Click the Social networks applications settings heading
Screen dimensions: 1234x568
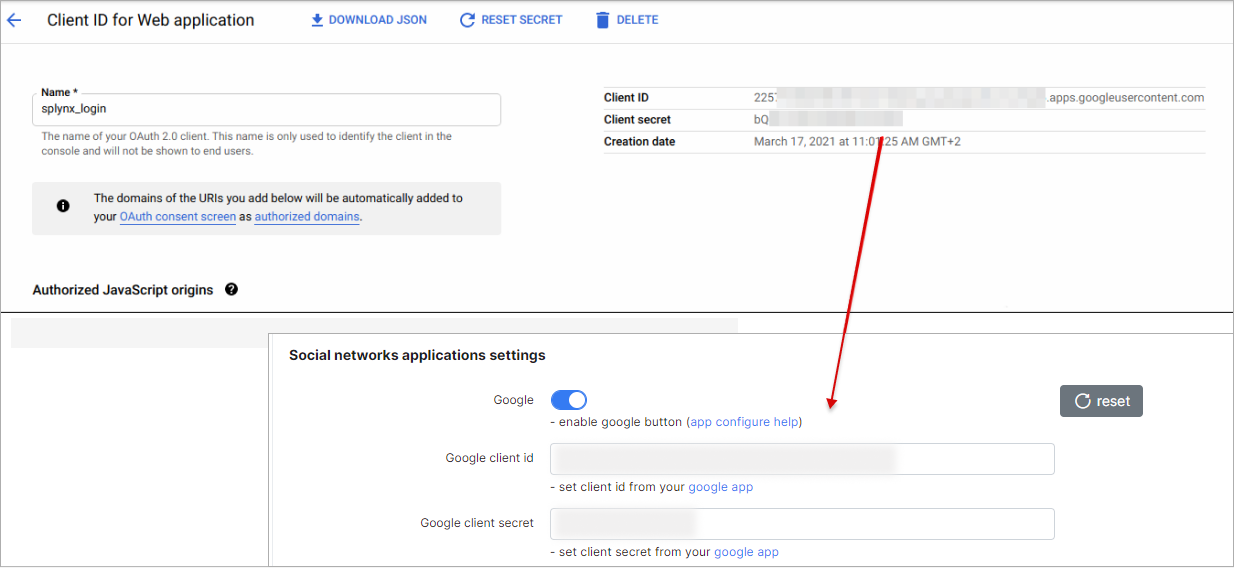click(417, 355)
